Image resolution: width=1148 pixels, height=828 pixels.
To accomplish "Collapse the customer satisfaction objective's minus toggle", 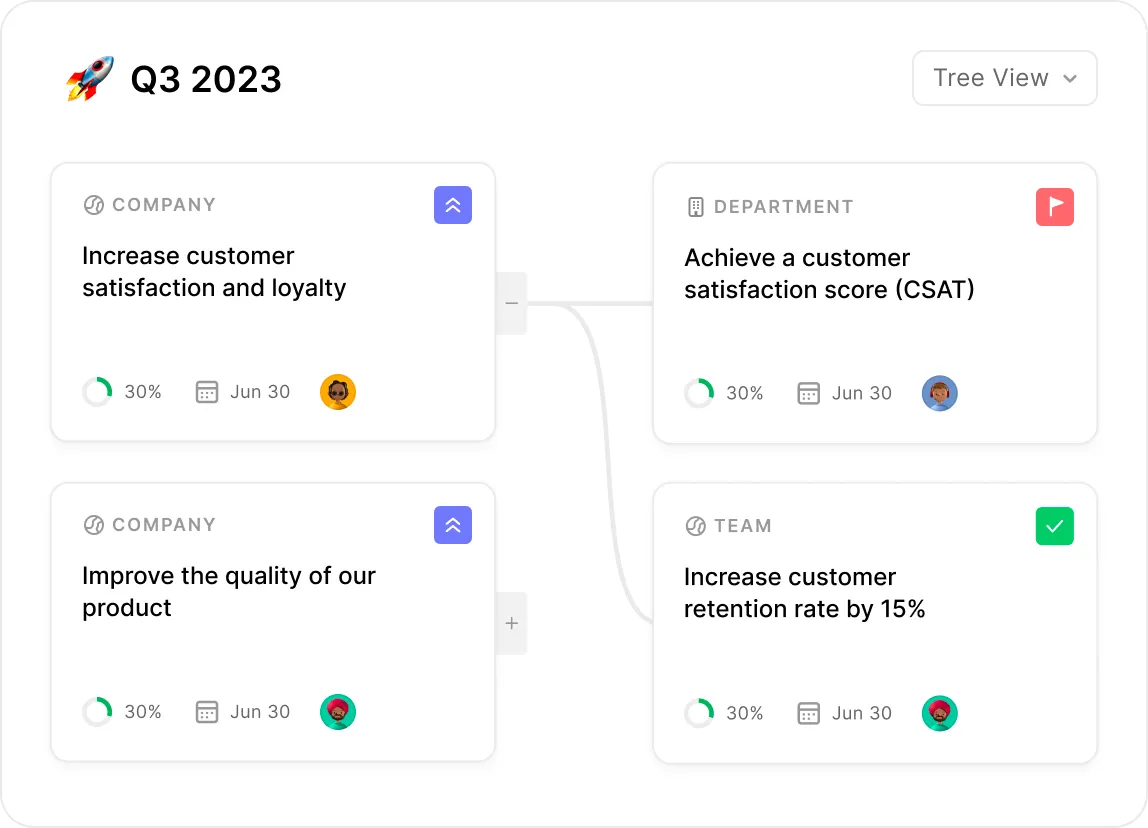I will click(x=512, y=303).
